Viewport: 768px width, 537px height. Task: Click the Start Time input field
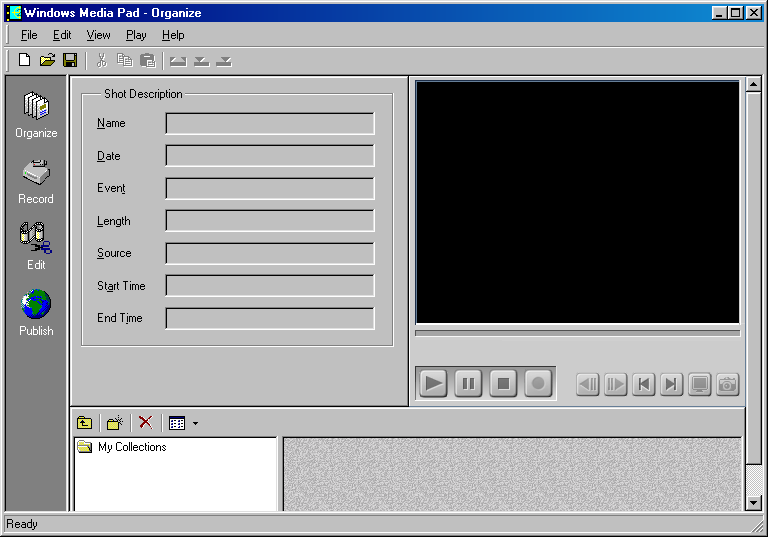tap(270, 286)
